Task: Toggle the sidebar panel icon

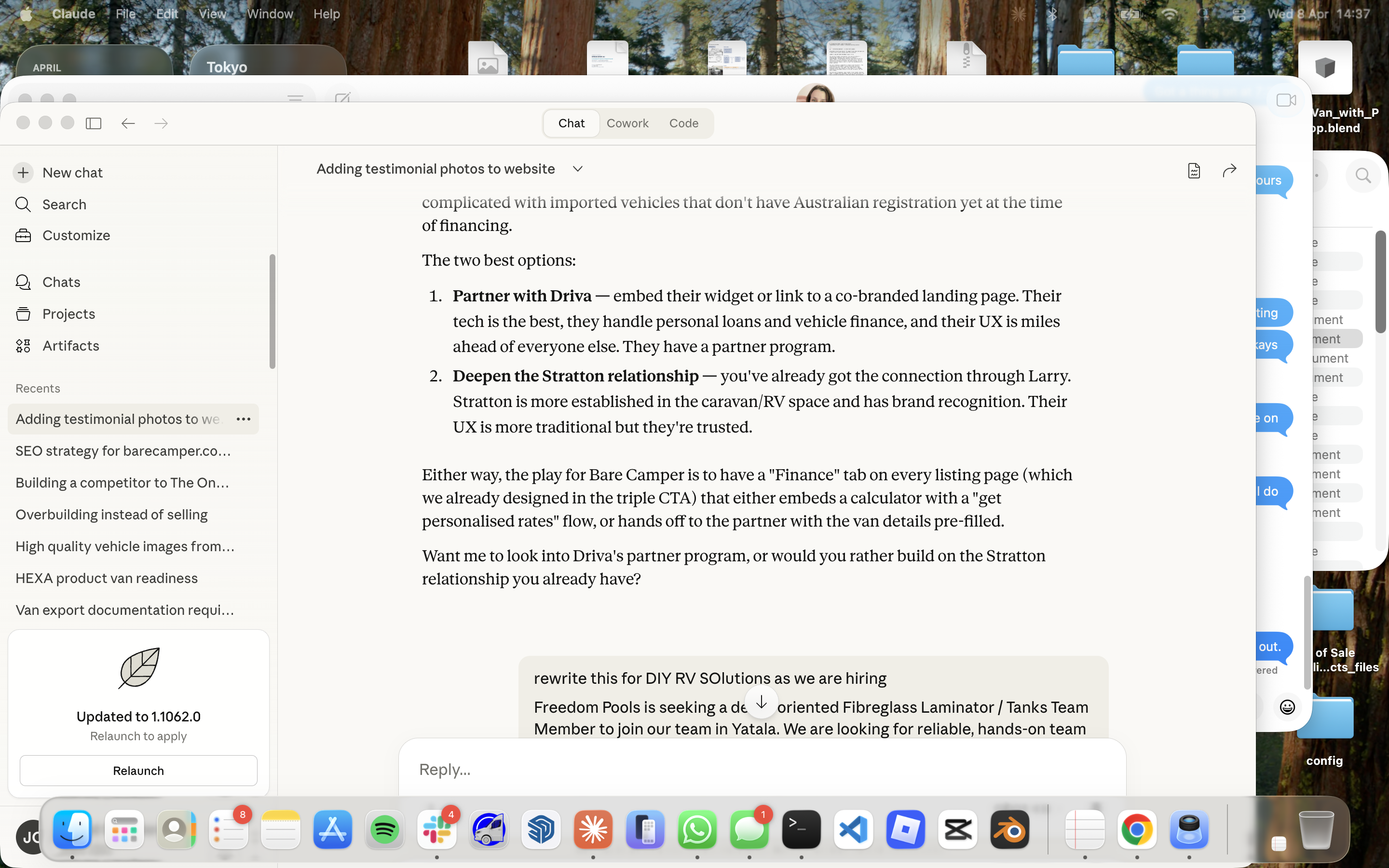Action: pyautogui.click(x=94, y=123)
